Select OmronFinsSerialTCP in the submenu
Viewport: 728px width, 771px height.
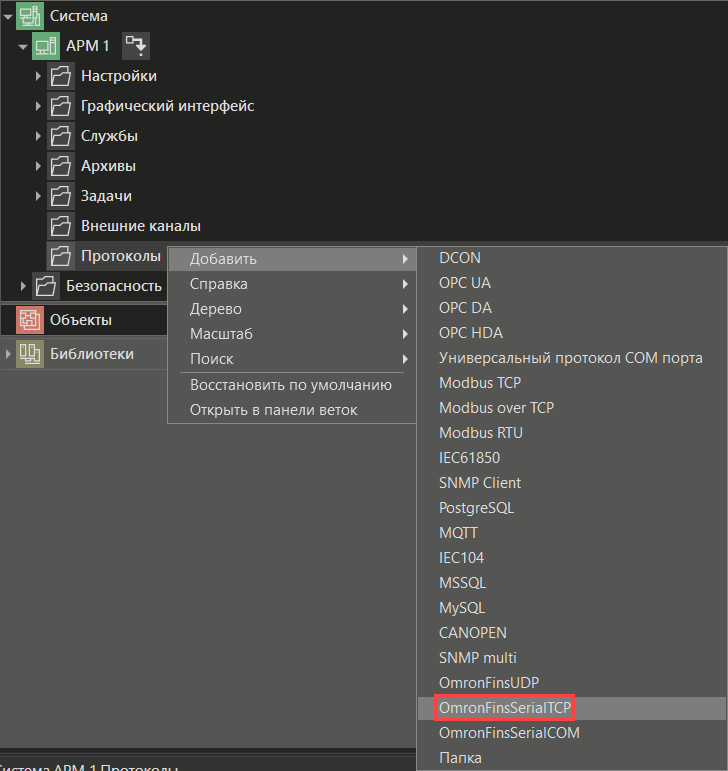[x=504, y=708]
